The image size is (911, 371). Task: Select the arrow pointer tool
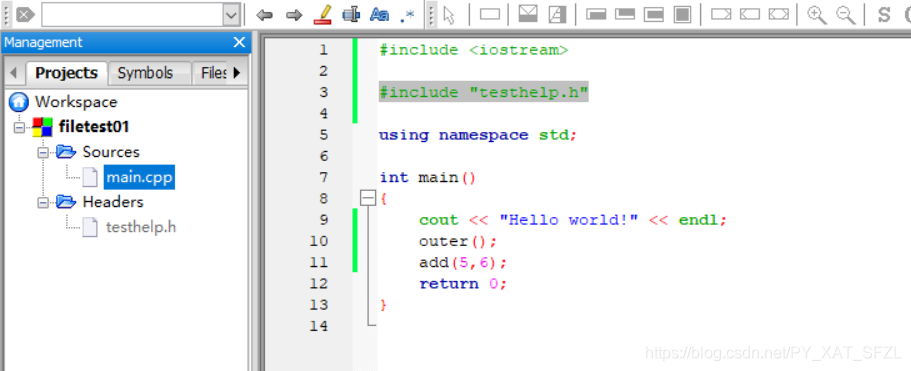click(449, 15)
